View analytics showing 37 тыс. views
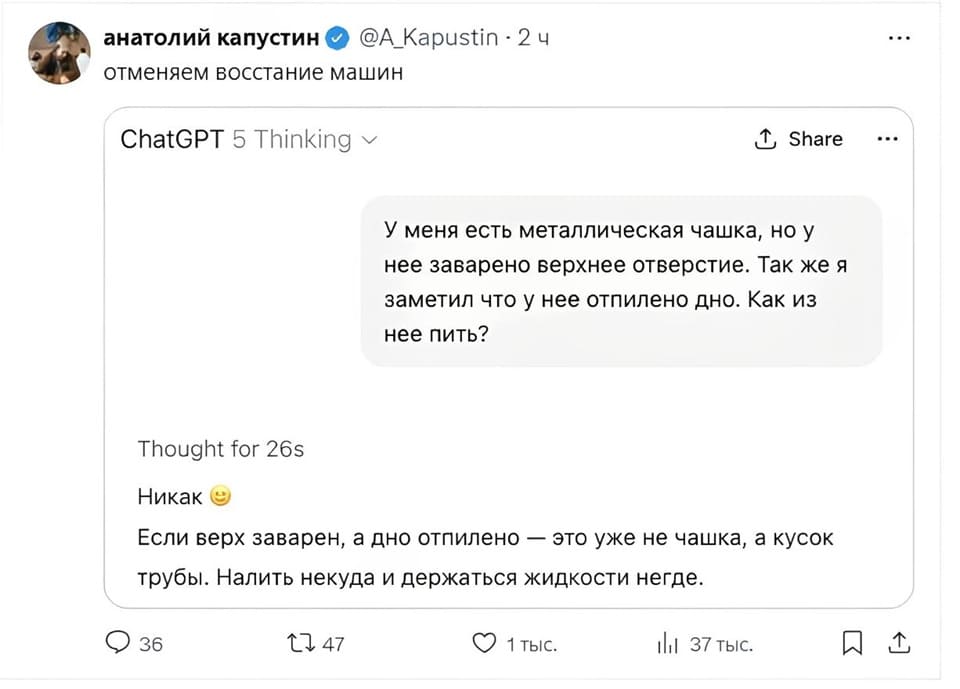Viewport: 960px width, 689px height. 667,644
